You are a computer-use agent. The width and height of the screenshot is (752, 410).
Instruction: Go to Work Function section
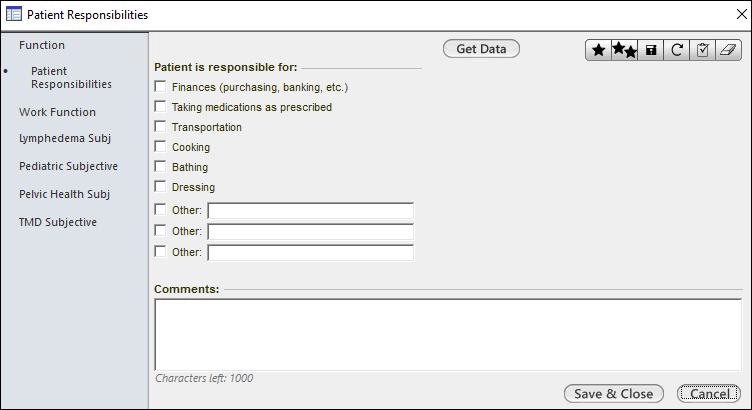[x=57, y=112]
